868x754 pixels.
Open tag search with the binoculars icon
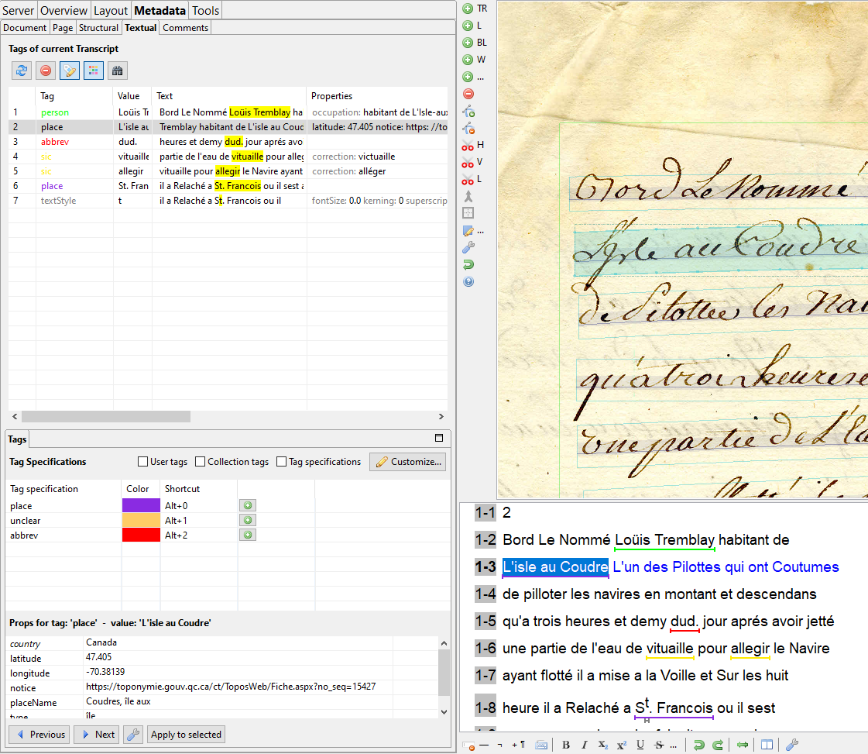tap(118, 70)
